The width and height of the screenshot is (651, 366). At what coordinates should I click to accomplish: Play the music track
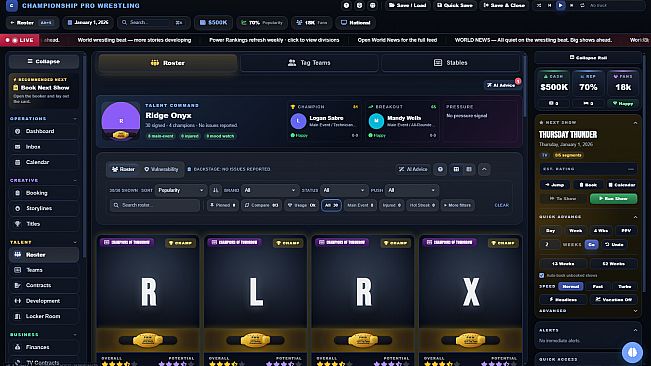[560, 5]
